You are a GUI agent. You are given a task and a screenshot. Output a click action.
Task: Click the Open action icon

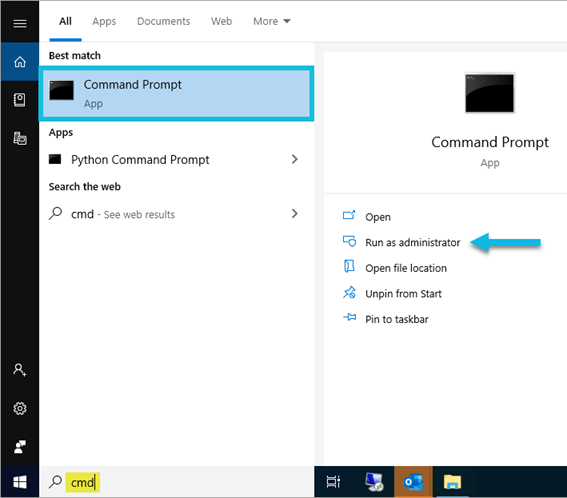click(349, 216)
